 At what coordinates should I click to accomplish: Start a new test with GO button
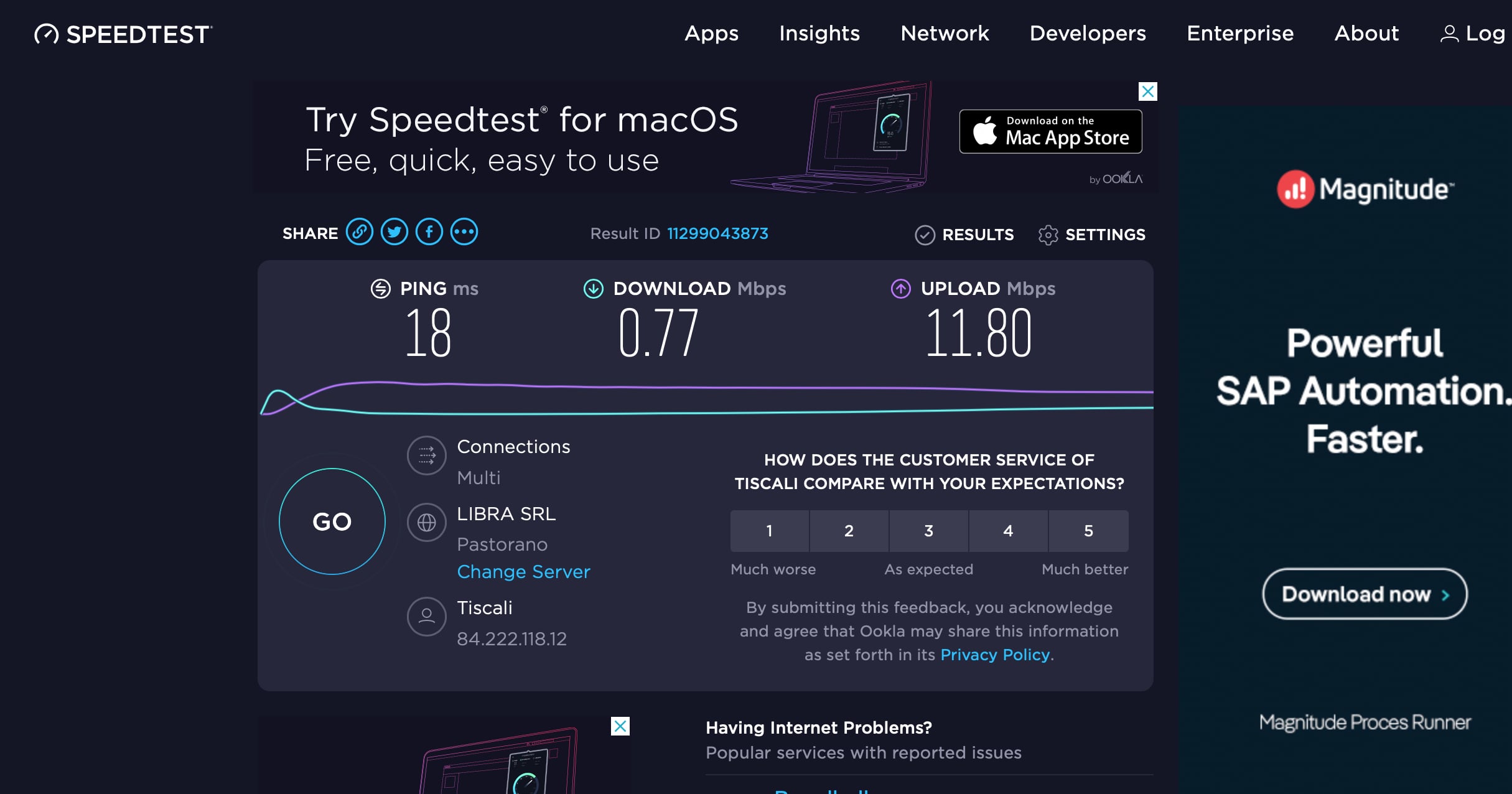tap(332, 521)
